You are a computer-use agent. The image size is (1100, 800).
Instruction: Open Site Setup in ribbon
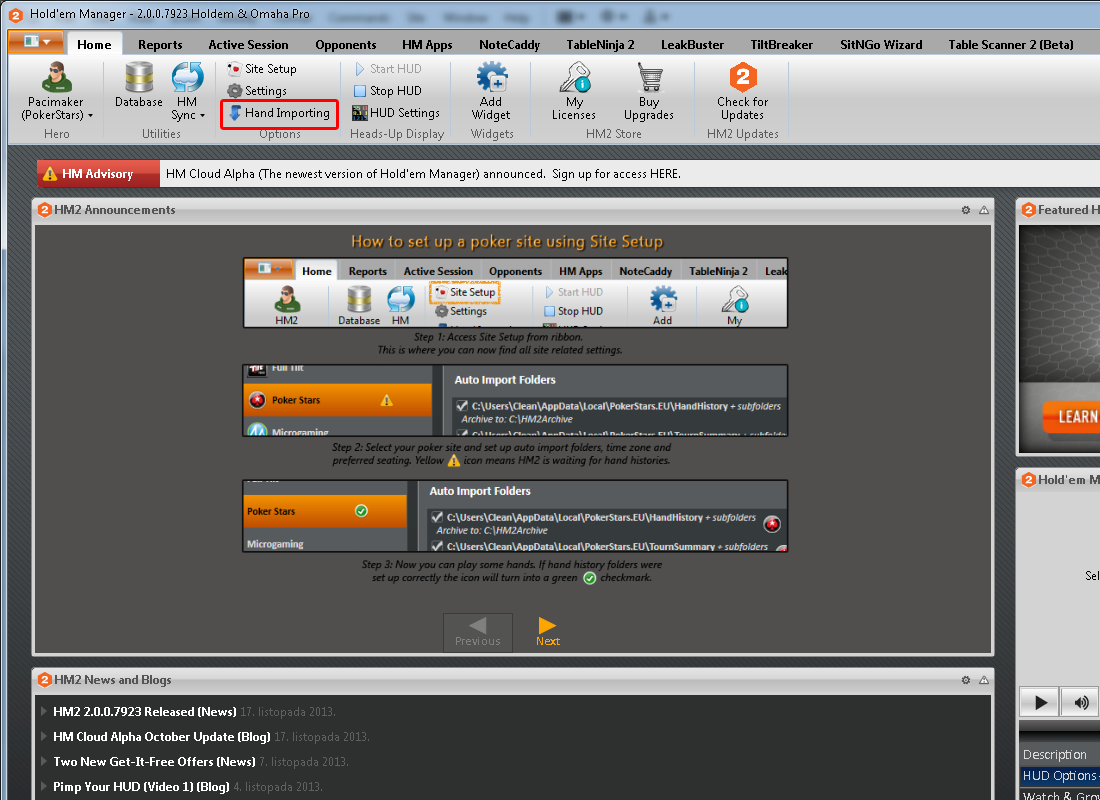pyautogui.click(x=262, y=69)
